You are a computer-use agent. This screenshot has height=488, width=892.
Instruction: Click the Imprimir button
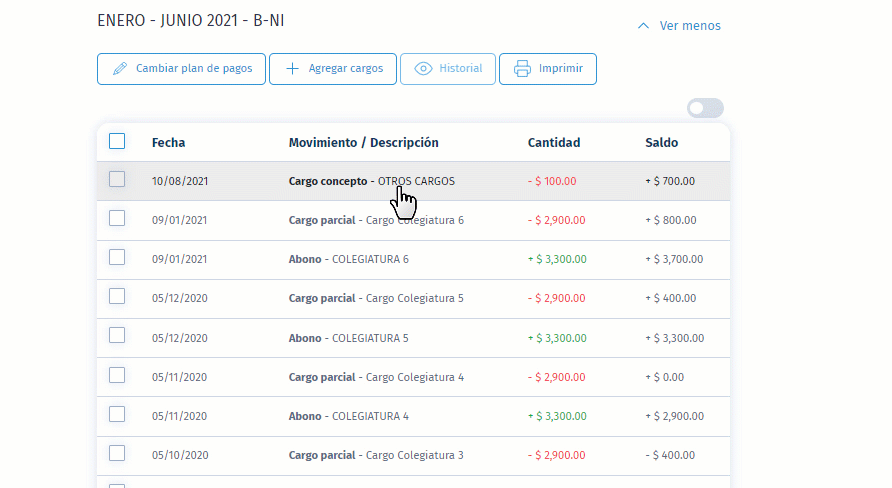click(x=548, y=69)
